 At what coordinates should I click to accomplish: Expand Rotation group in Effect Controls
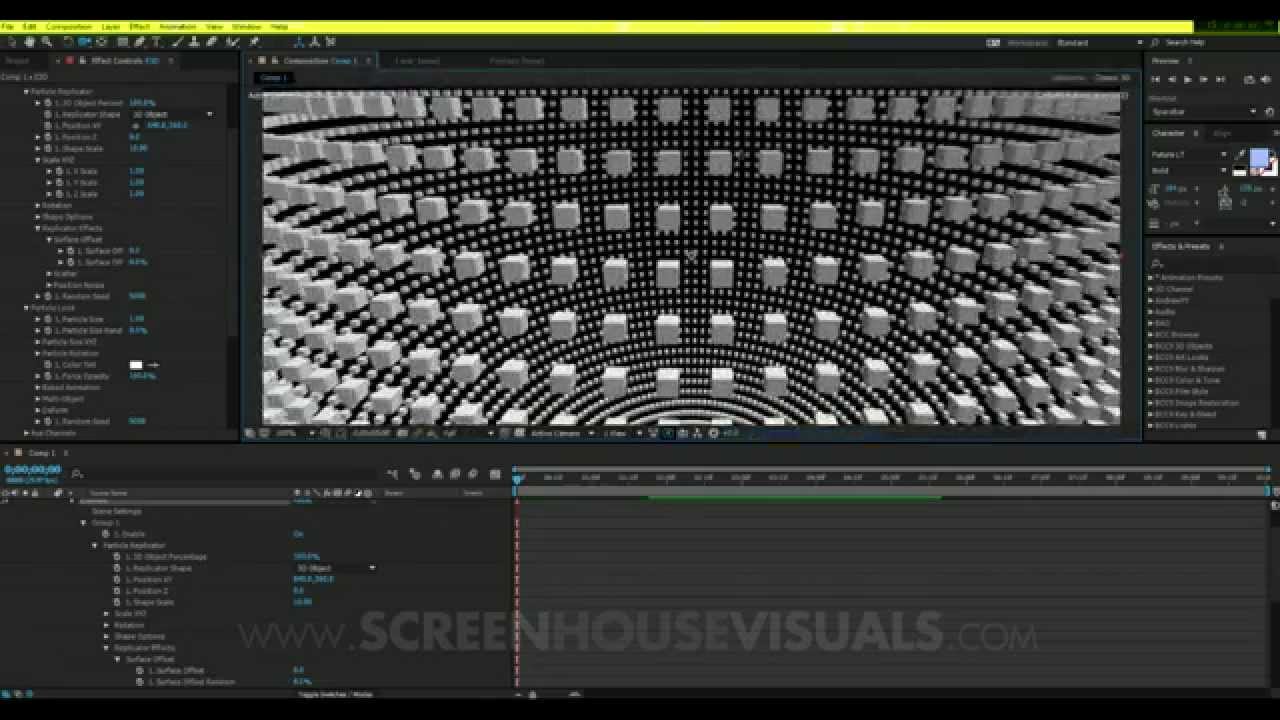(x=38, y=205)
